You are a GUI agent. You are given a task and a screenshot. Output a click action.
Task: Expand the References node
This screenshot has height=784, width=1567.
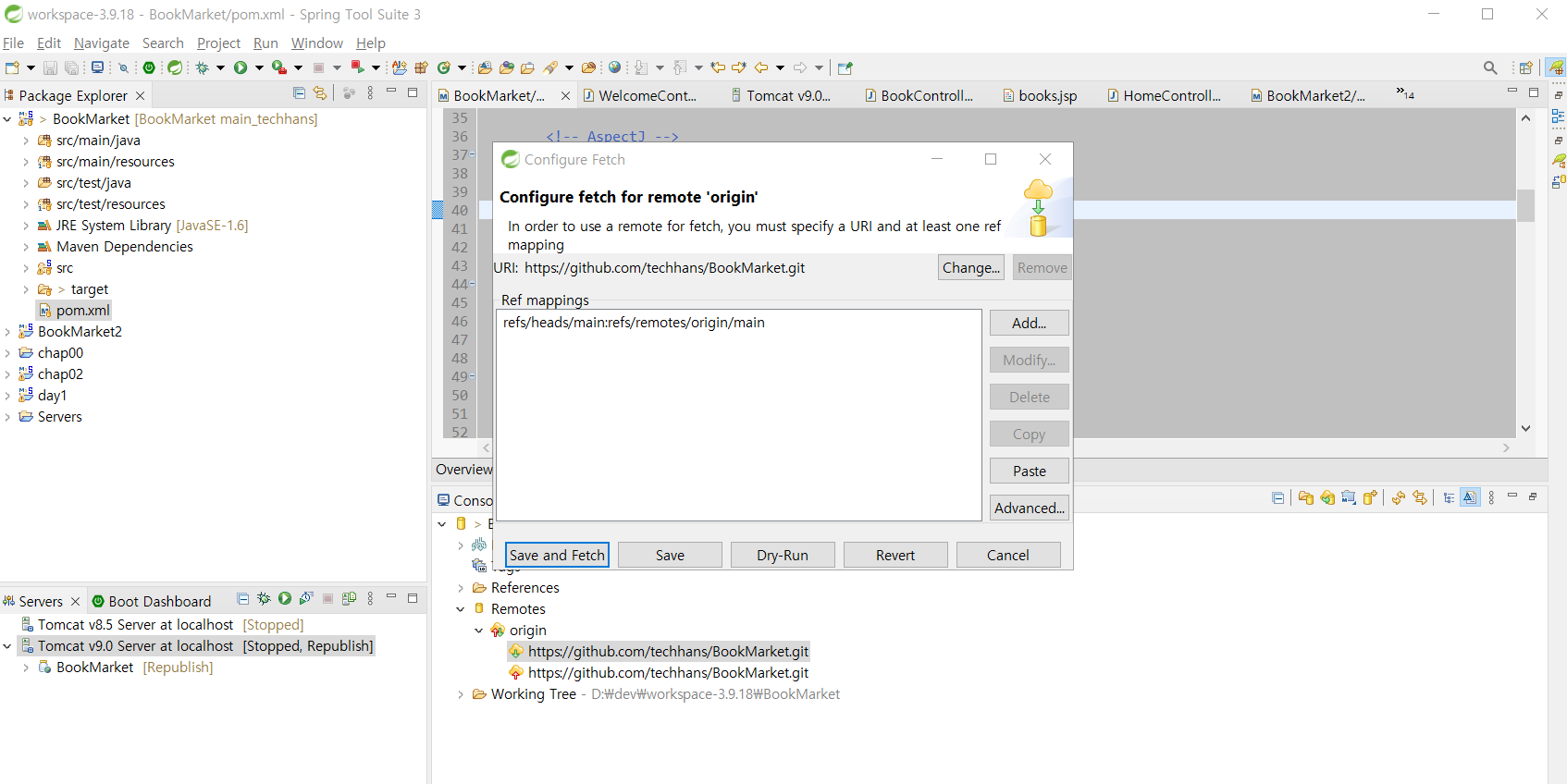(461, 588)
